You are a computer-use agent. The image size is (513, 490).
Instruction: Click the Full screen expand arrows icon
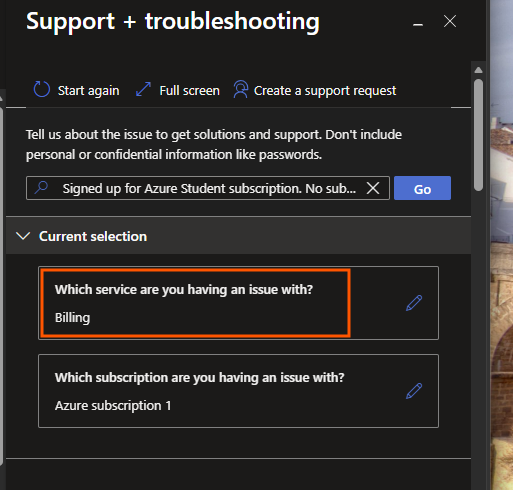[x=143, y=90]
